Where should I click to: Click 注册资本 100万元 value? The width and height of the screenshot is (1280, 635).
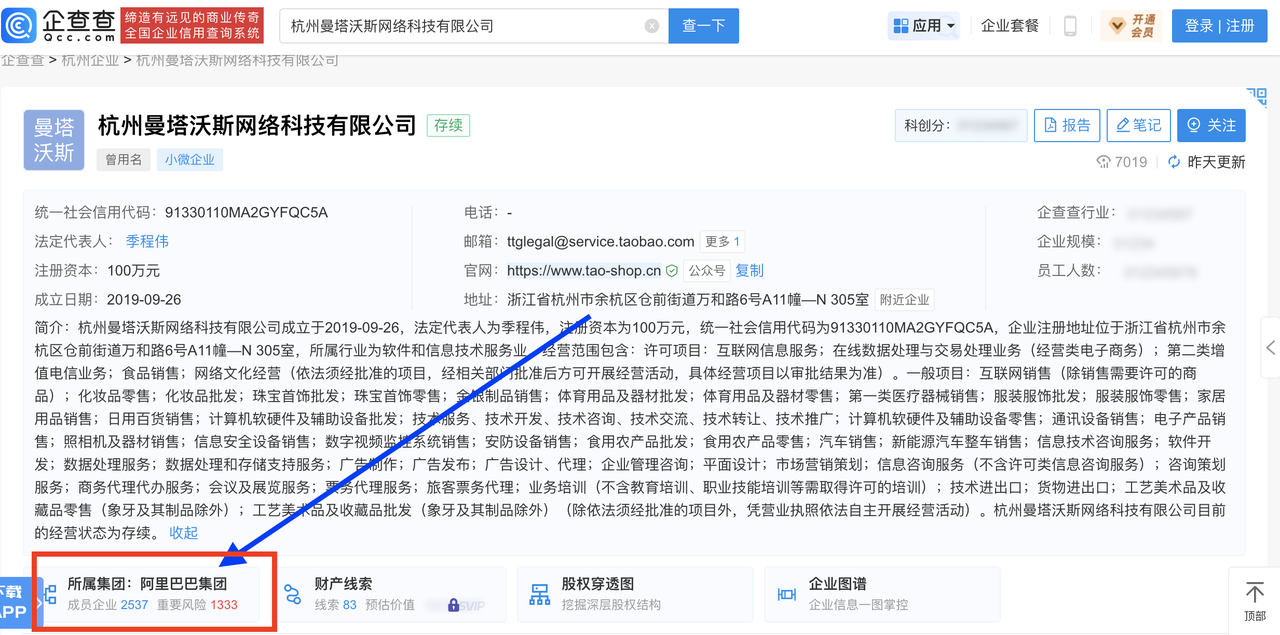point(133,270)
